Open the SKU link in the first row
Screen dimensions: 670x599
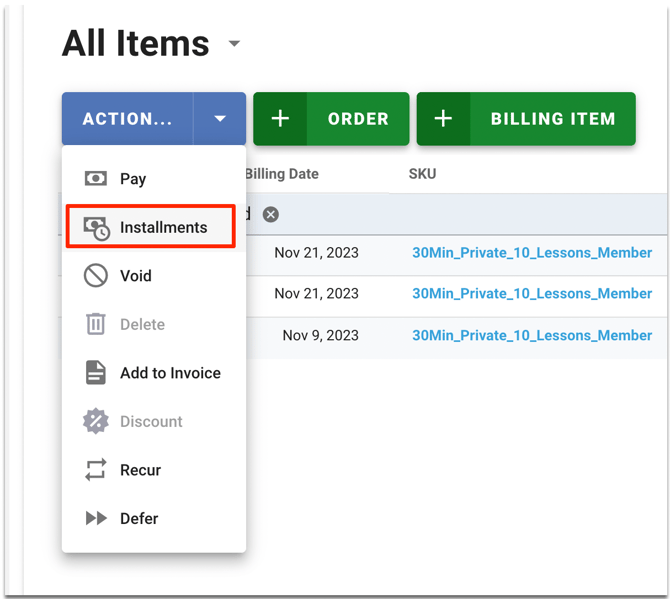pyautogui.click(x=532, y=253)
